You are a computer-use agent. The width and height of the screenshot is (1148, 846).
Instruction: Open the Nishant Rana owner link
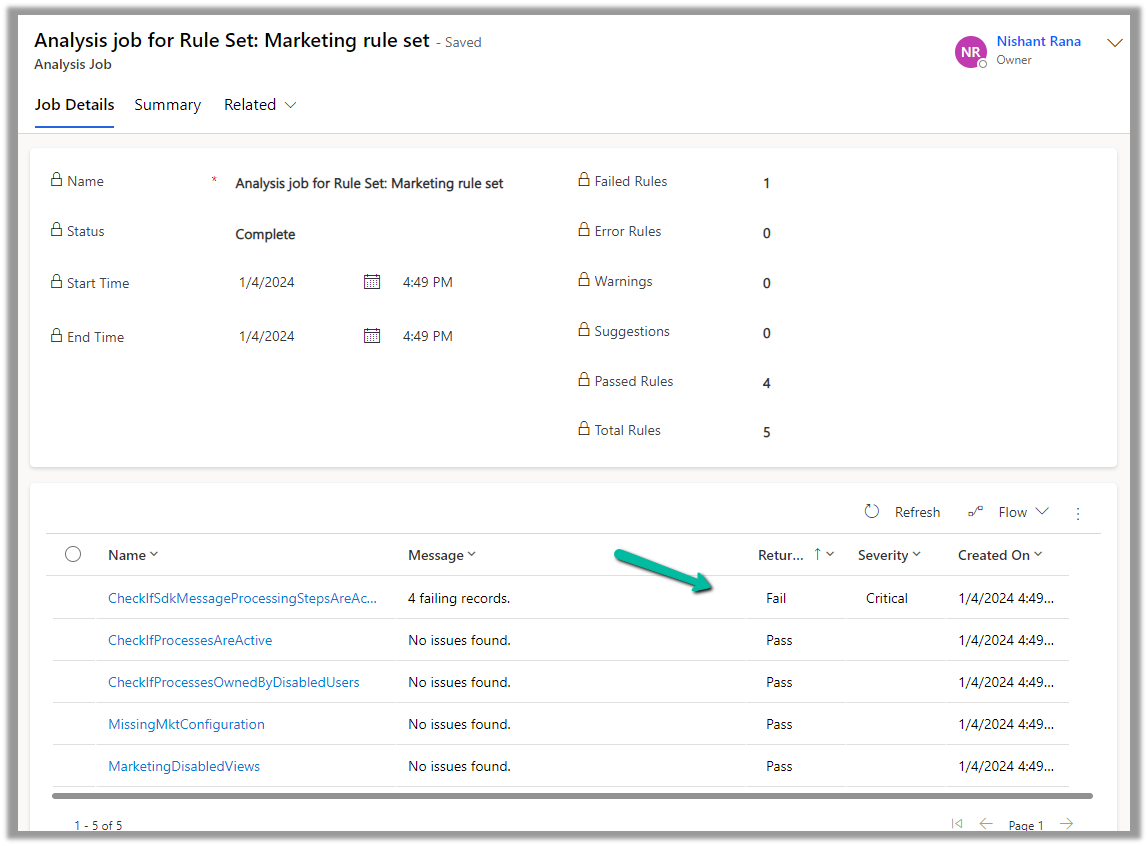[x=1038, y=42]
